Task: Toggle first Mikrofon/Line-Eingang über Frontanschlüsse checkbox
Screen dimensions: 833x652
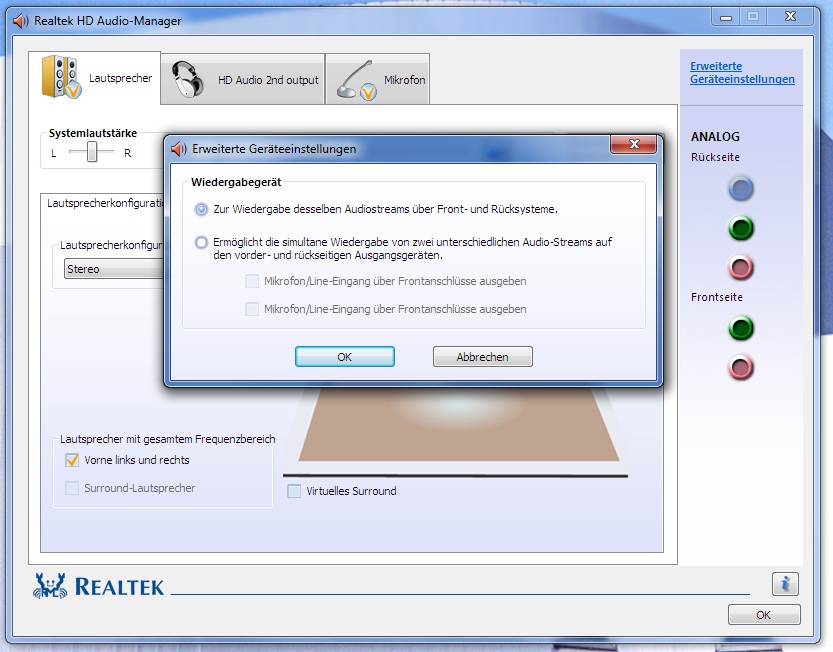Action: click(252, 281)
